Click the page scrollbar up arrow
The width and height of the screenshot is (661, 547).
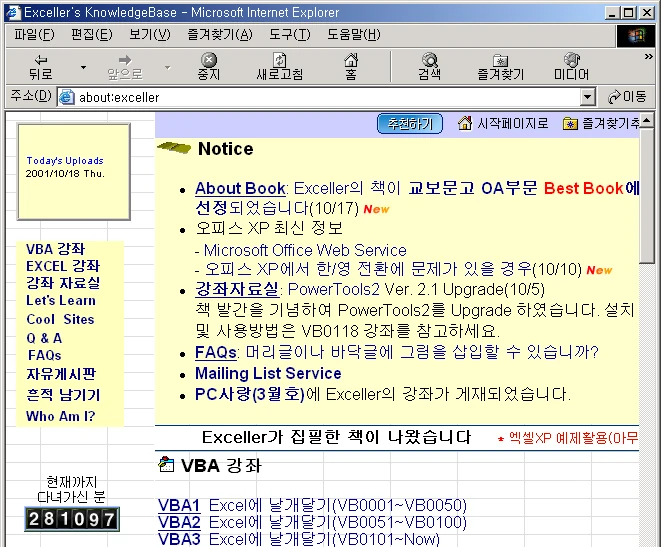click(x=646, y=121)
